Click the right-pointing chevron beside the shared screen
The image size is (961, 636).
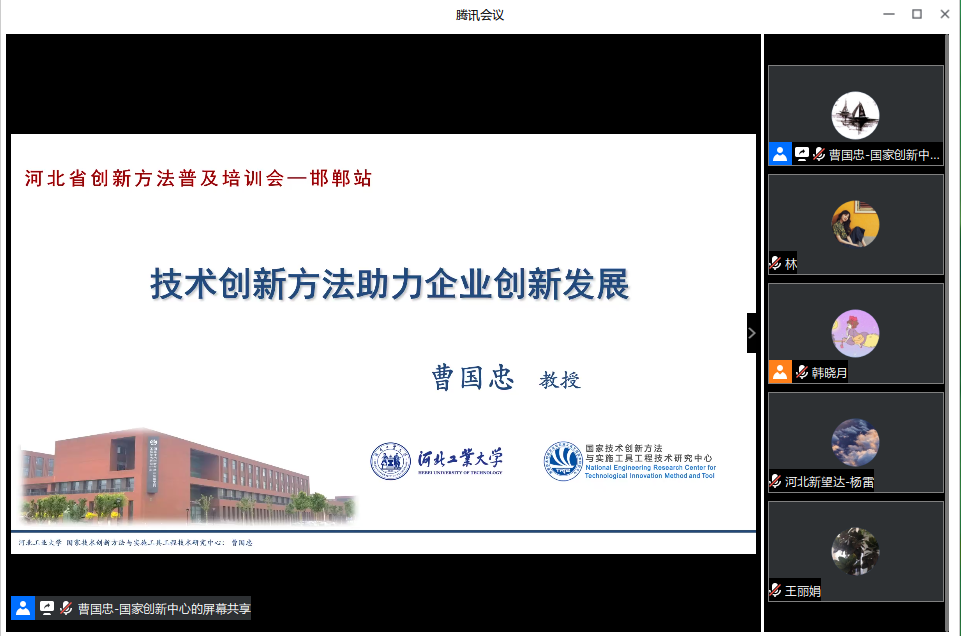[x=752, y=332]
